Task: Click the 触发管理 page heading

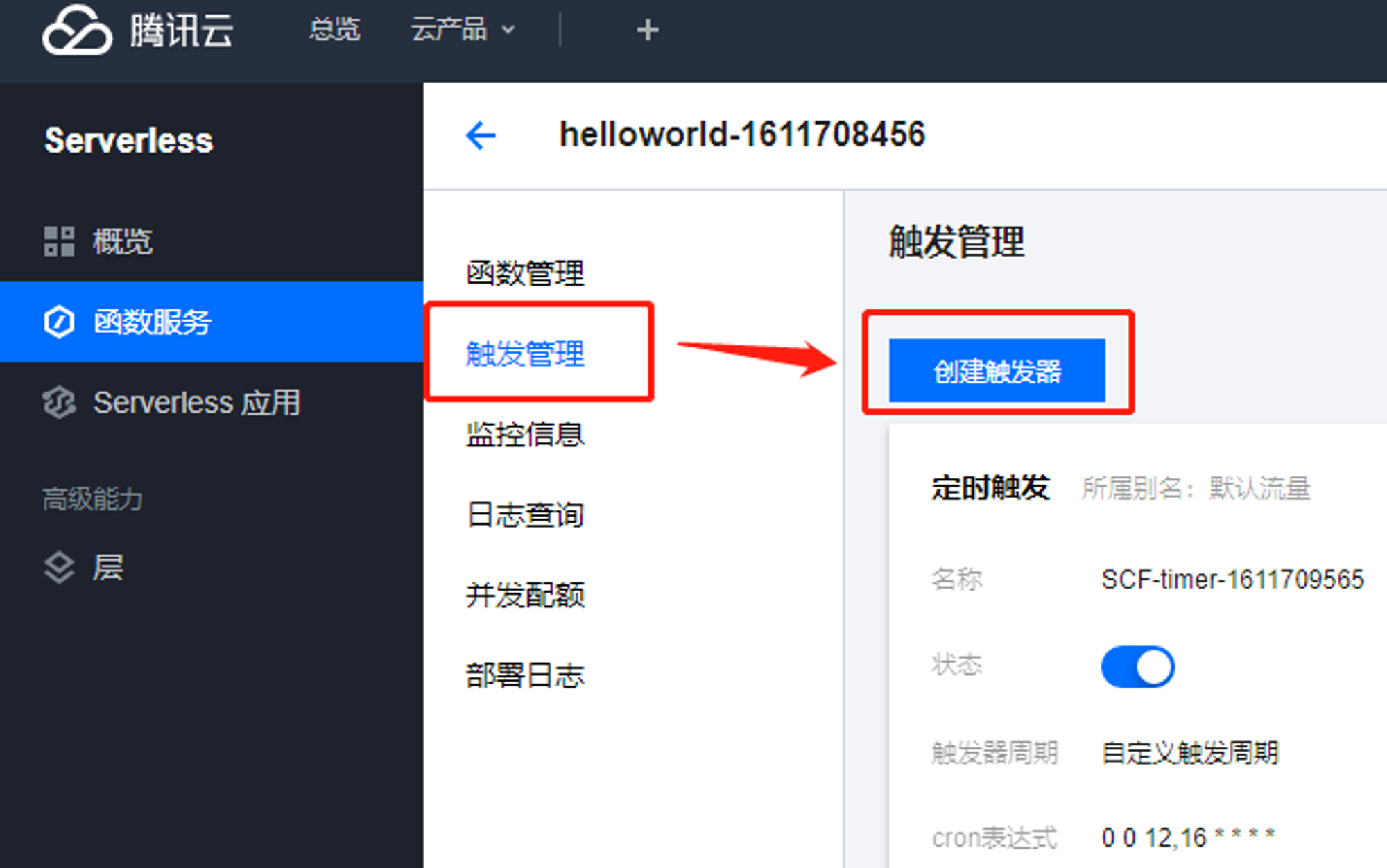Action: pos(957,242)
